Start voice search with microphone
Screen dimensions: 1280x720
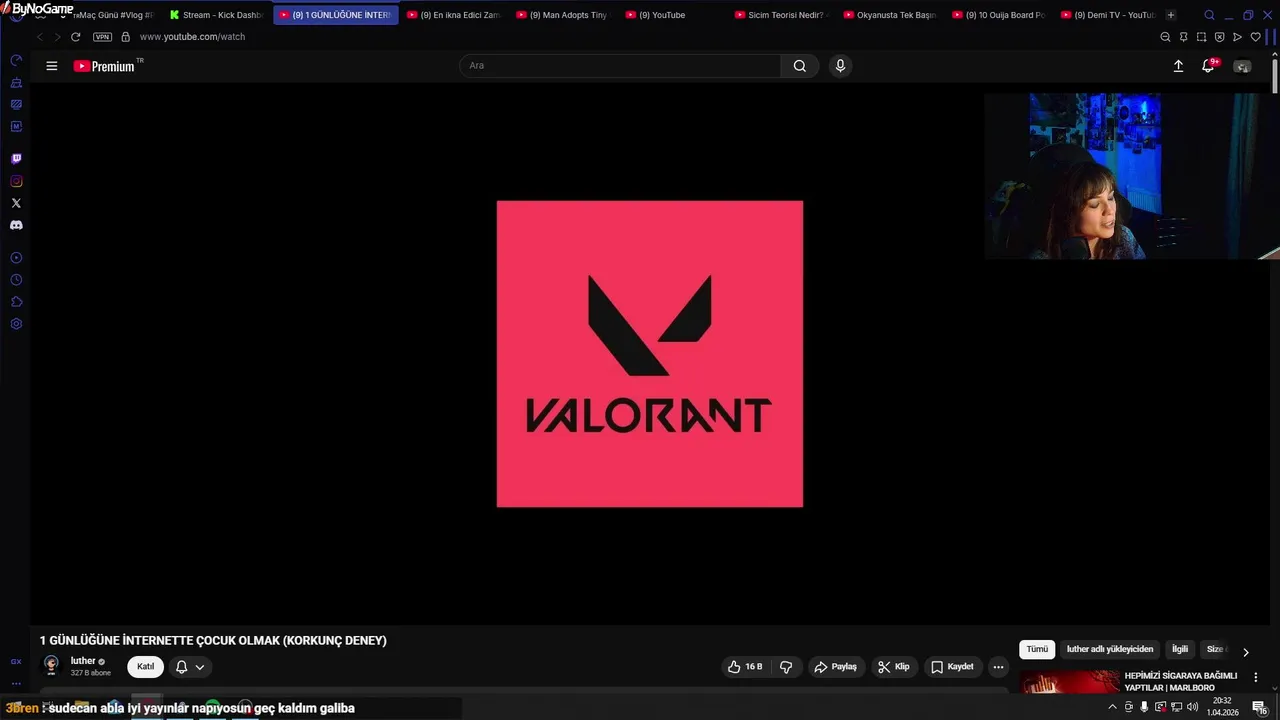click(840, 66)
